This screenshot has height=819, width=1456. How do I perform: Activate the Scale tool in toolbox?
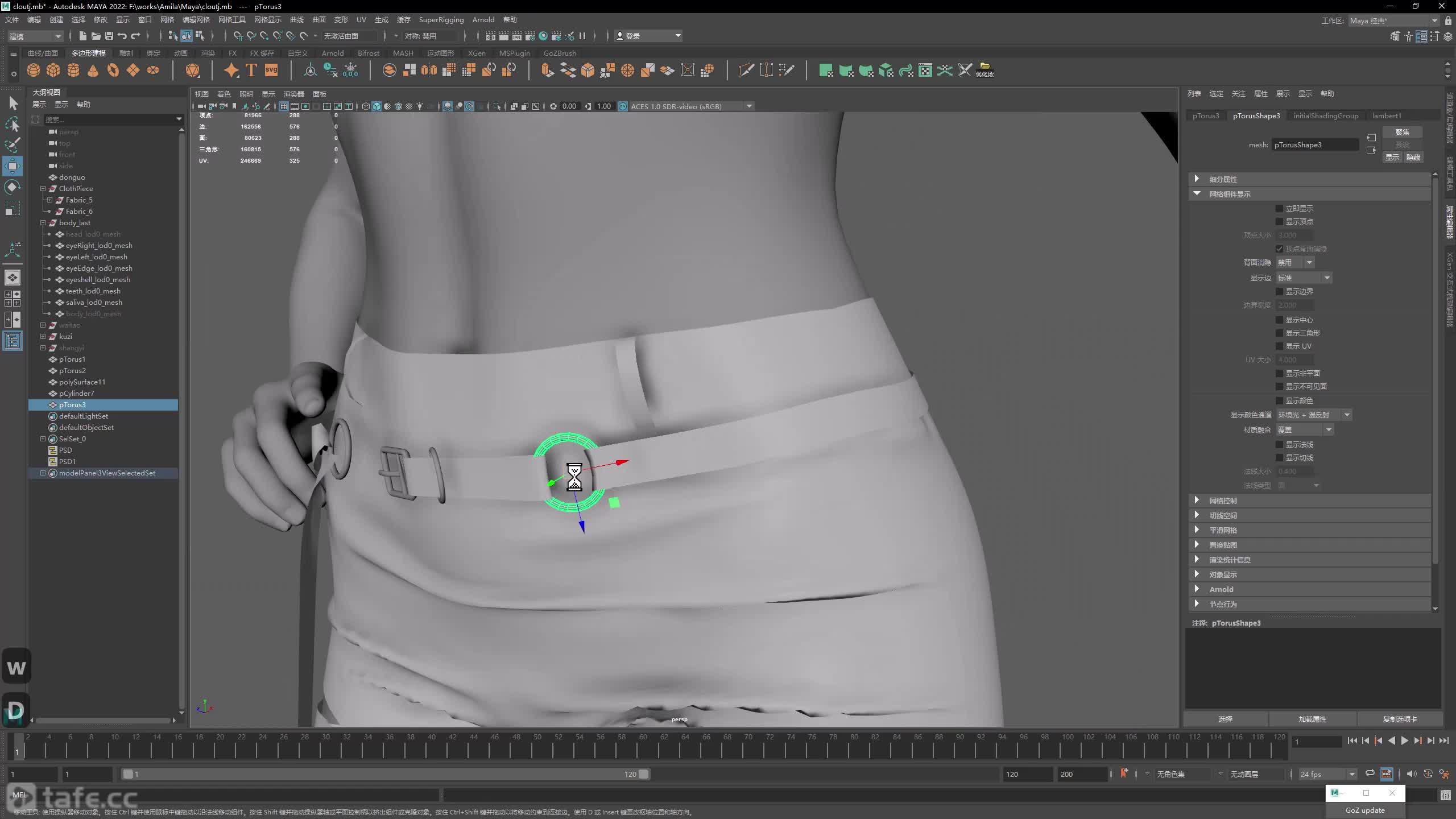[13, 208]
